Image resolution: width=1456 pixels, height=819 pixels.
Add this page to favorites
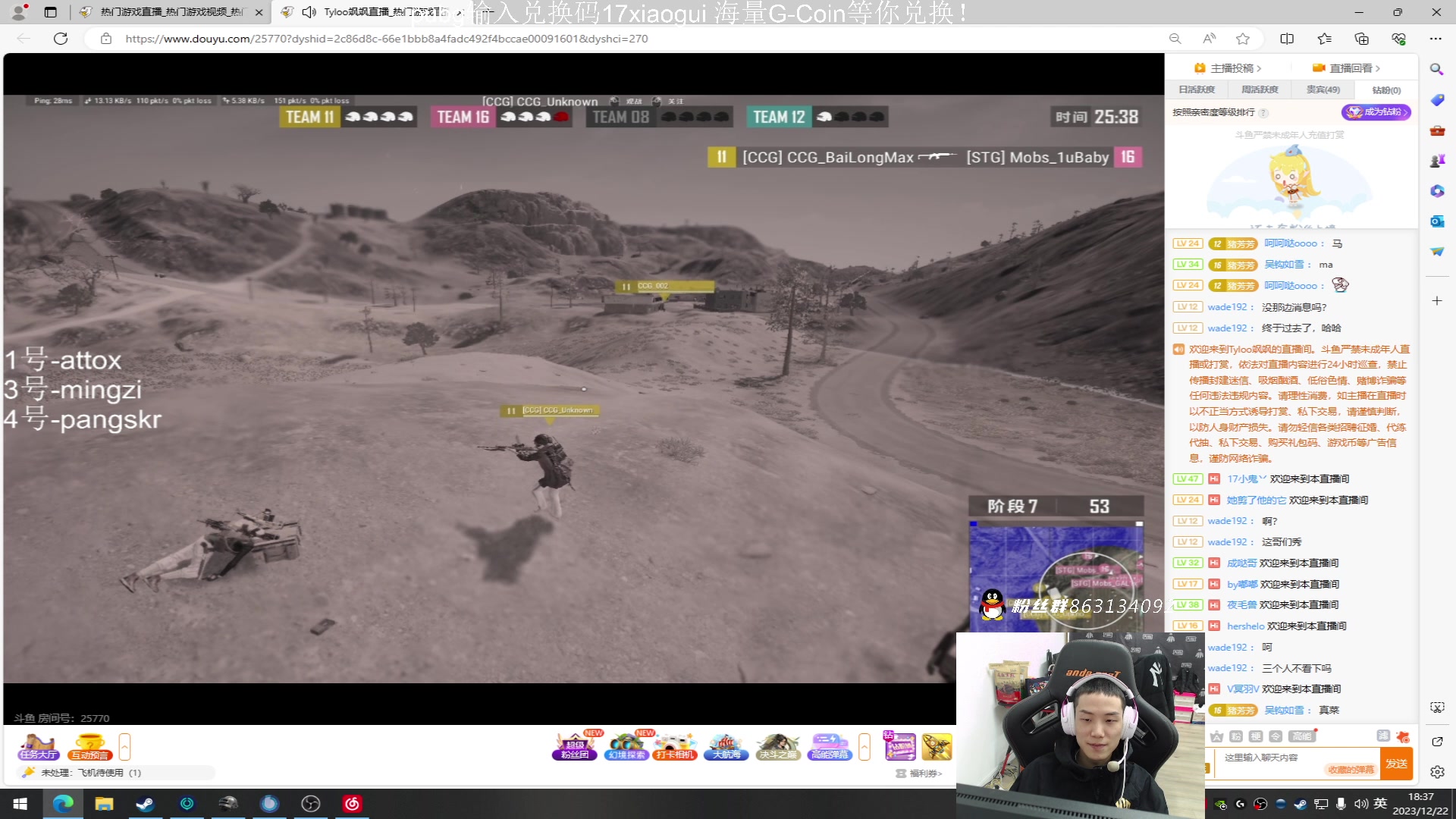click(1242, 39)
